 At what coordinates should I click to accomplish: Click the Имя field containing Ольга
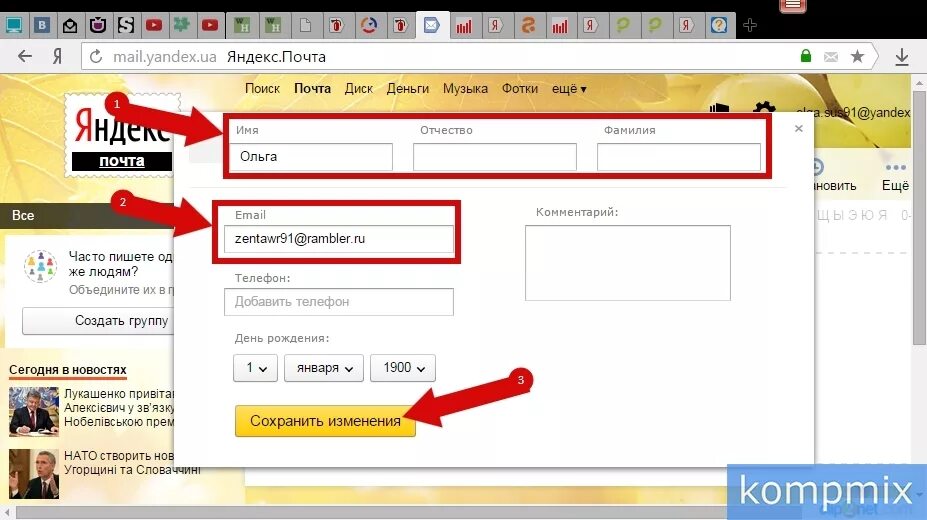pos(311,157)
